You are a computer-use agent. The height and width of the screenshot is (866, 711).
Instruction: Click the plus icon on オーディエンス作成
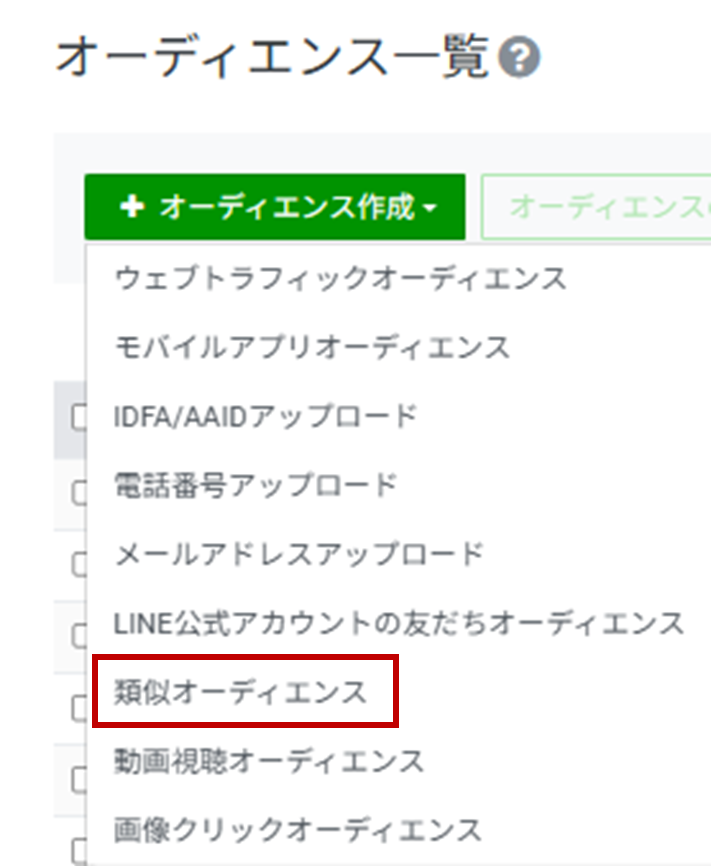[x=131, y=207]
